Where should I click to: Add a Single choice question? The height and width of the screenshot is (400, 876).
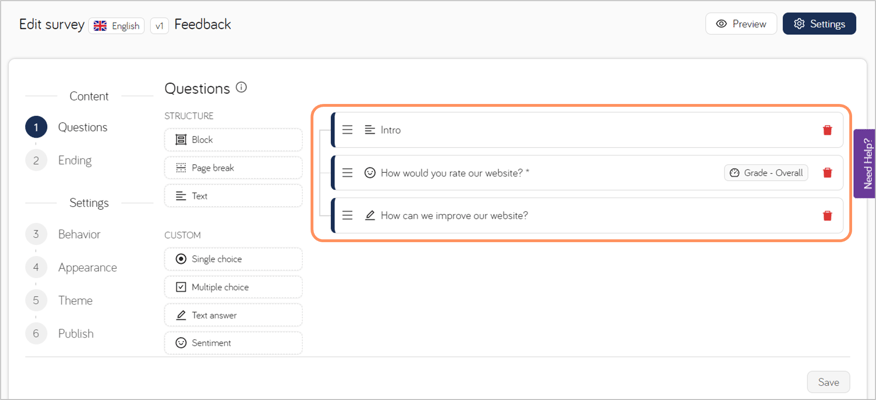click(232, 259)
